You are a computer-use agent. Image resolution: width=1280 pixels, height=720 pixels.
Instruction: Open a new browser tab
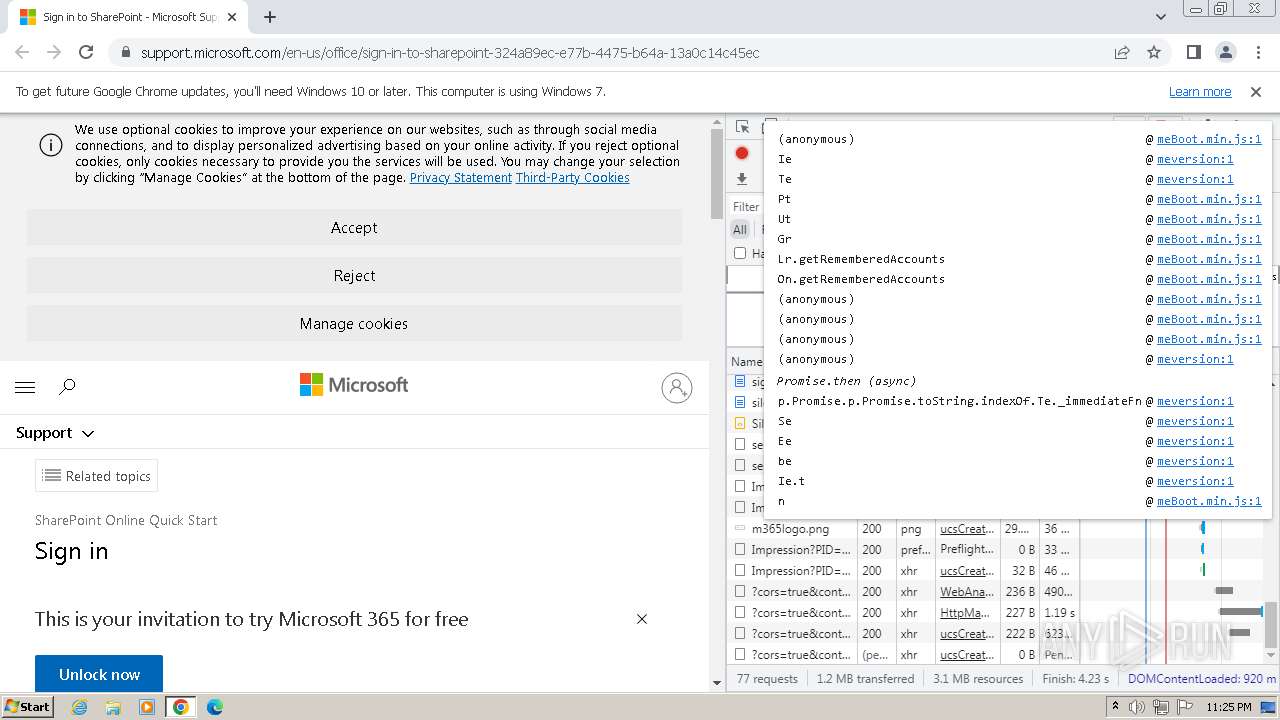point(270,17)
